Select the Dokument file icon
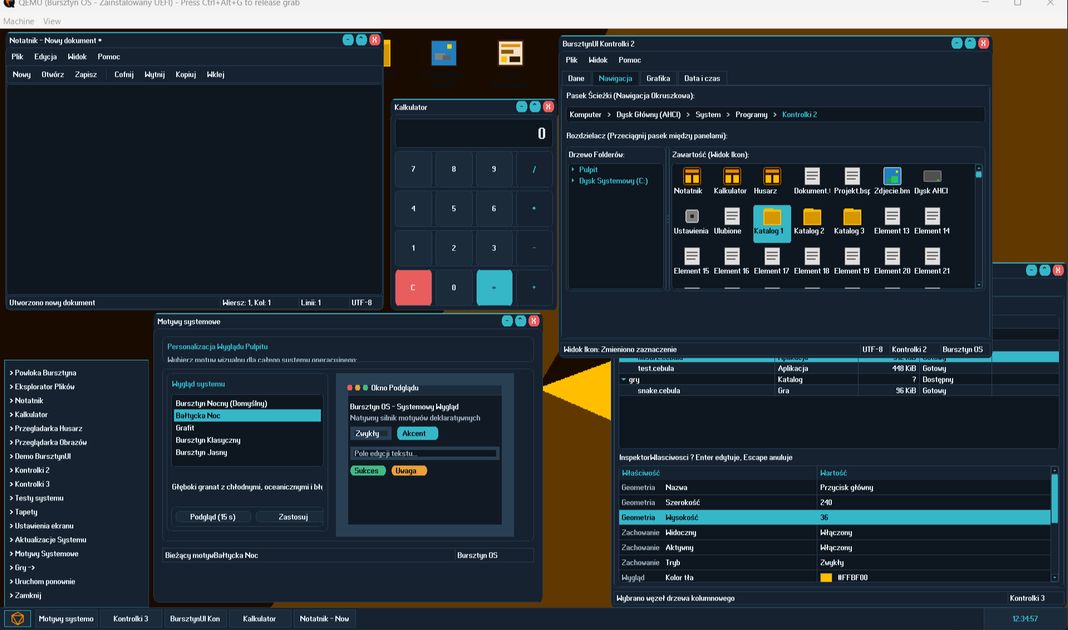Viewport: 1068px width, 630px height. [811, 181]
